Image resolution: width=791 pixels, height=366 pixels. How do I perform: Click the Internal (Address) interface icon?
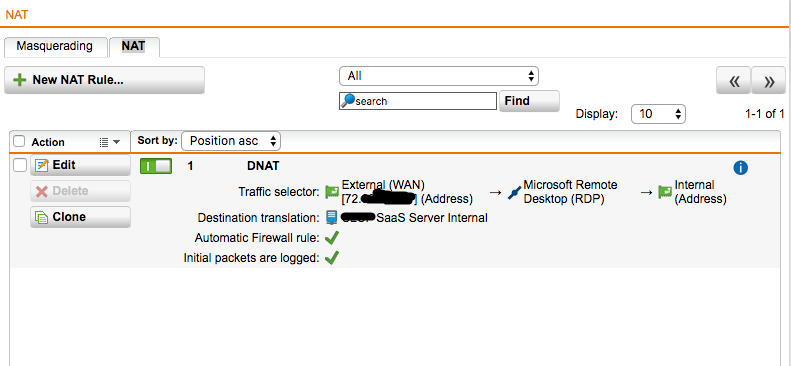(665, 192)
